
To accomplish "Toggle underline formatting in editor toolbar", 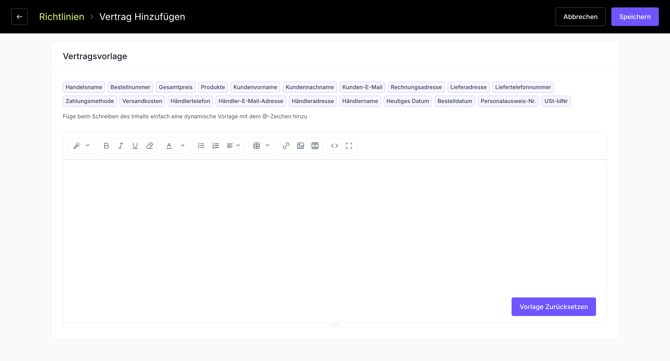I will click(135, 146).
